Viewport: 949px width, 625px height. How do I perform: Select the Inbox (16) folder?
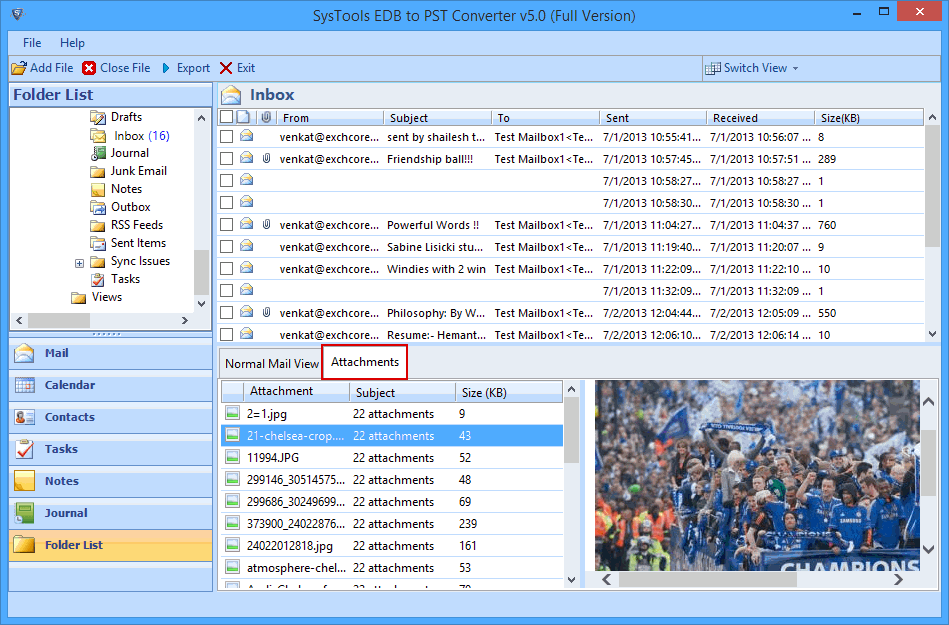pos(142,136)
